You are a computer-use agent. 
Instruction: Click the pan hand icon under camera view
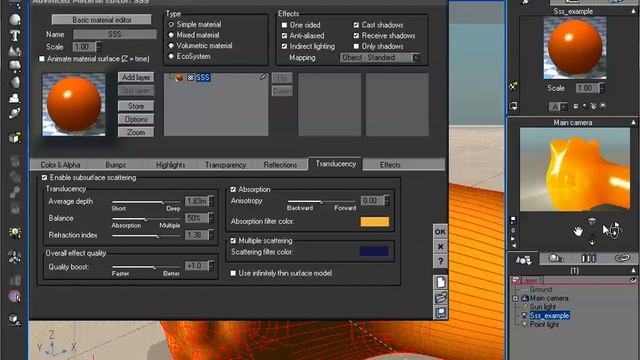578,231
